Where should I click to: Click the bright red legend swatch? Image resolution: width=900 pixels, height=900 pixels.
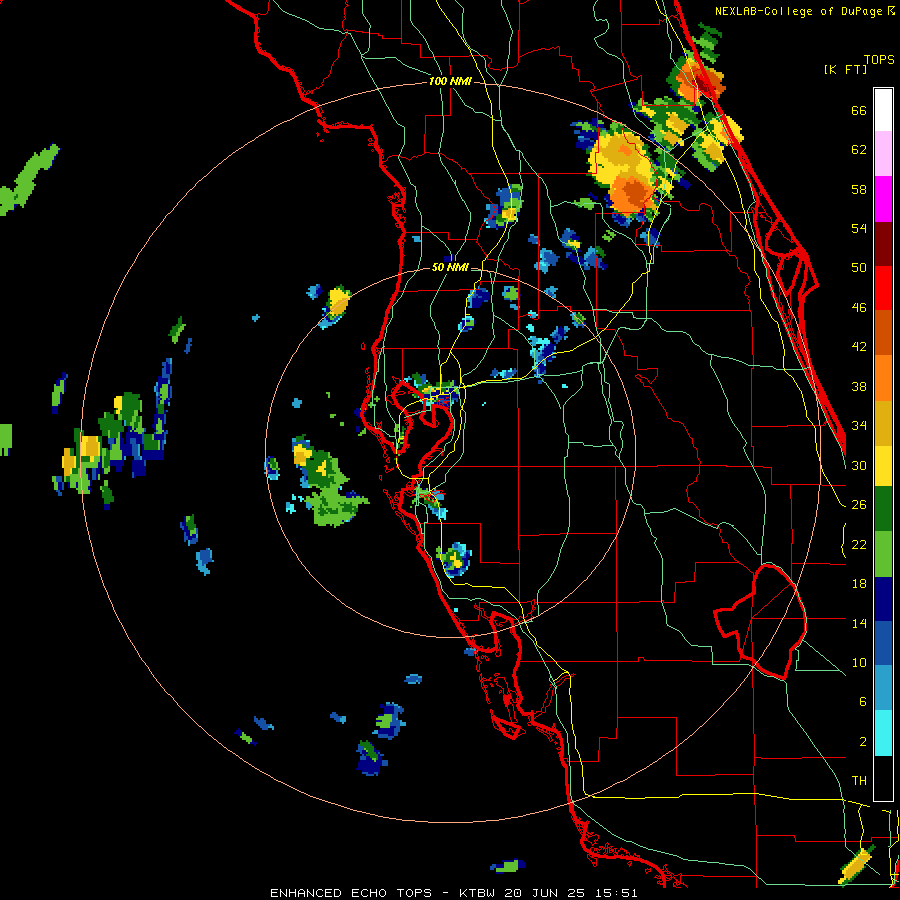coord(883,288)
